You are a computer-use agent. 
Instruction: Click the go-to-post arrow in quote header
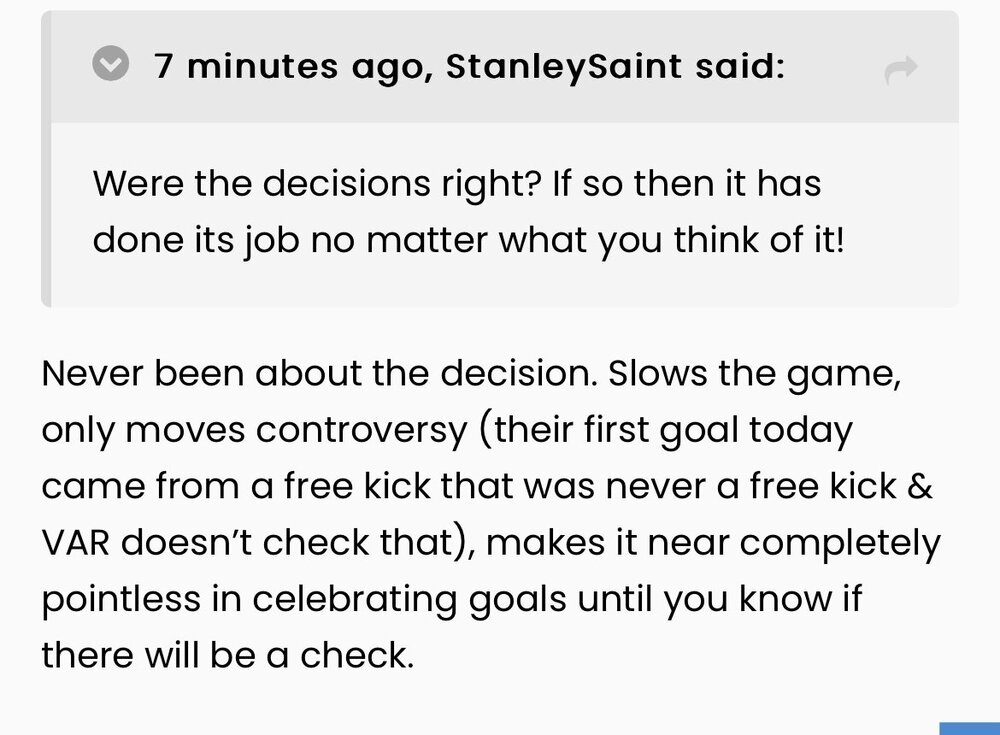tap(901, 69)
